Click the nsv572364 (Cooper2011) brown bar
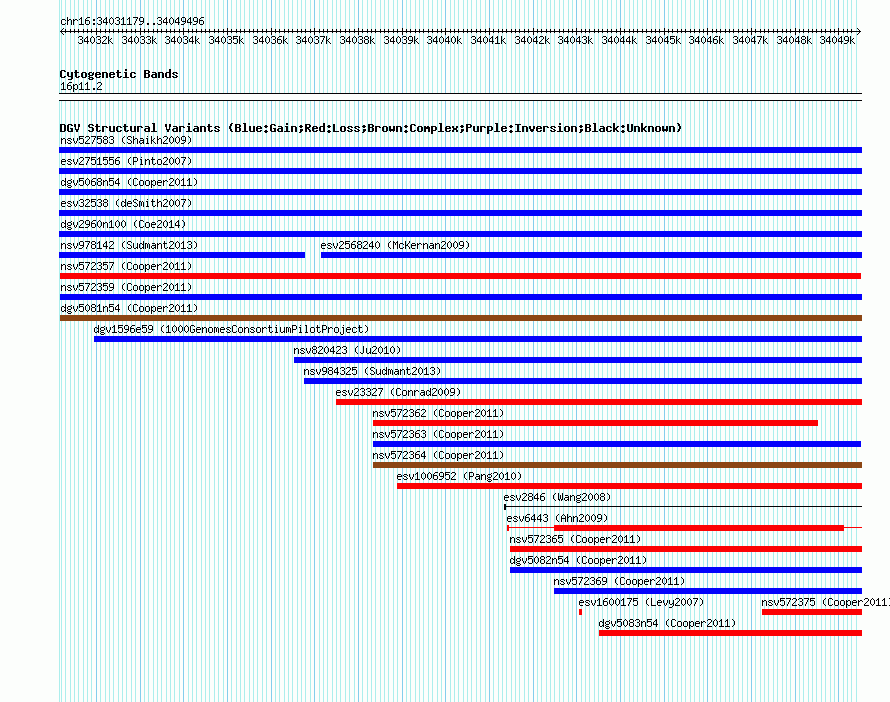 pos(617,465)
